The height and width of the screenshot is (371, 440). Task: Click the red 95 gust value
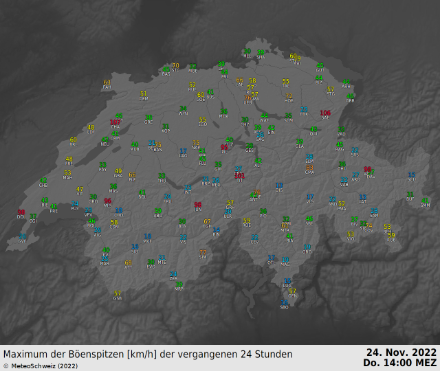click(x=224, y=147)
